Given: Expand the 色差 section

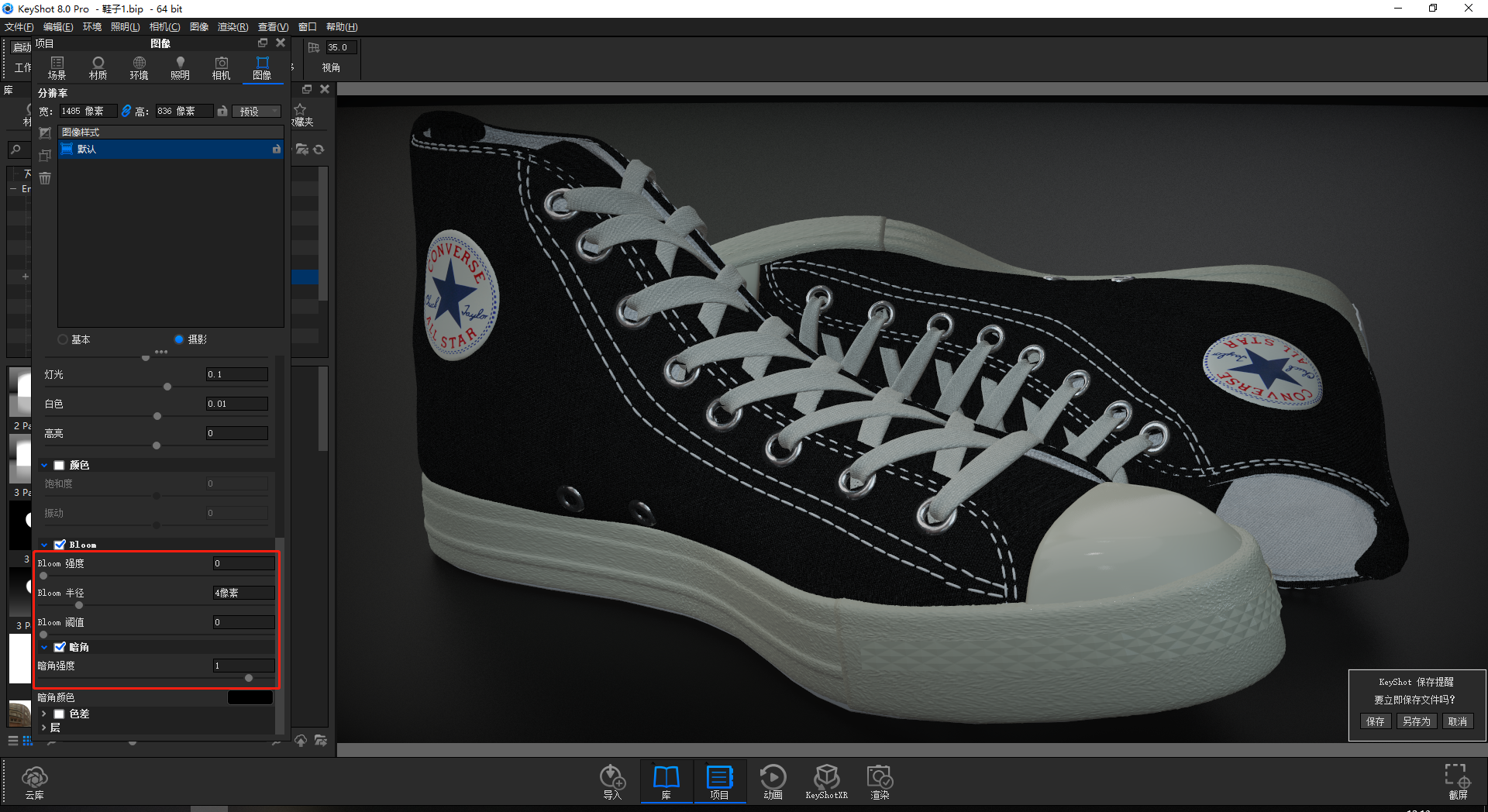Looking at the screenshot, I should coord(44,714).
